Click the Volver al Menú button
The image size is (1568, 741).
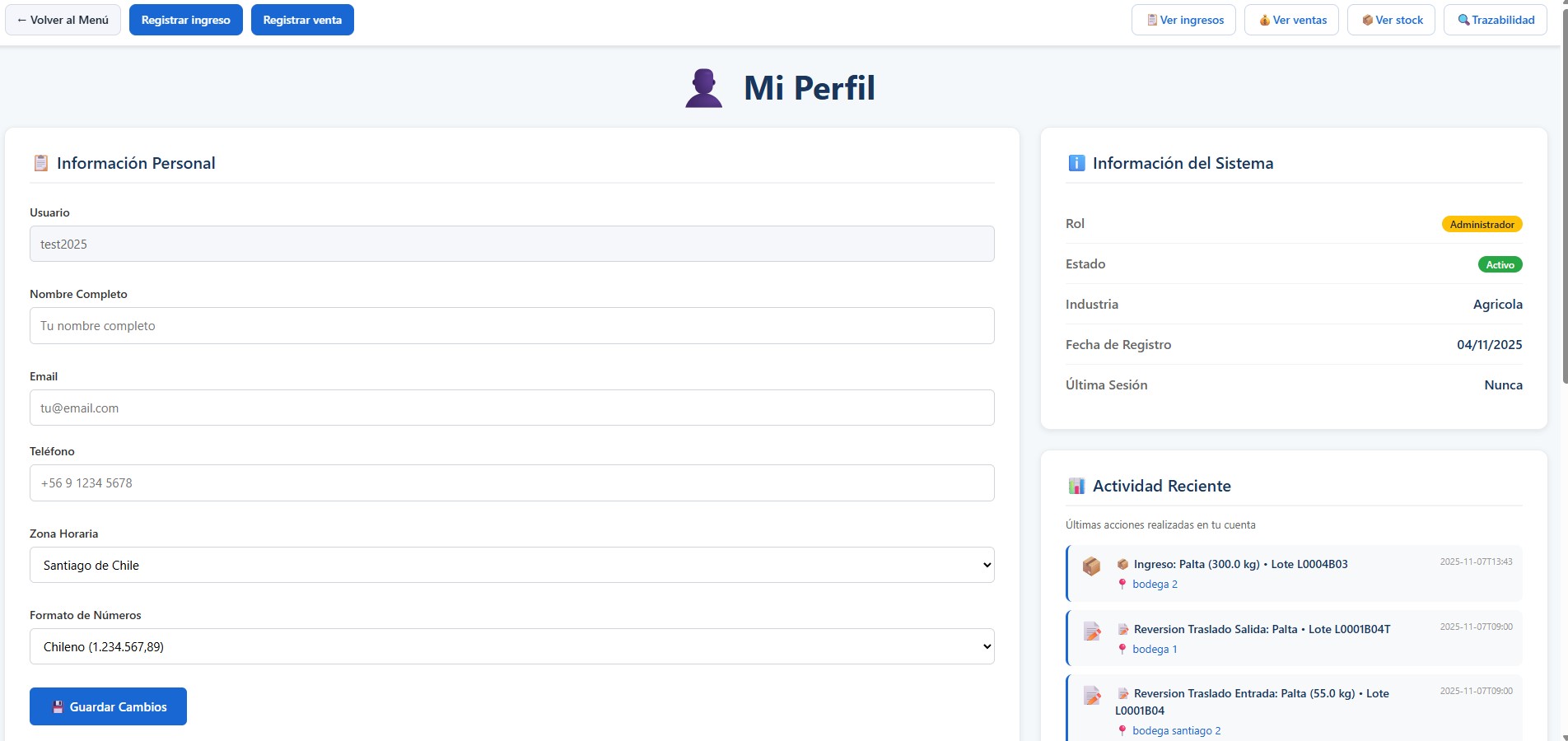click(x=62, y=19)
